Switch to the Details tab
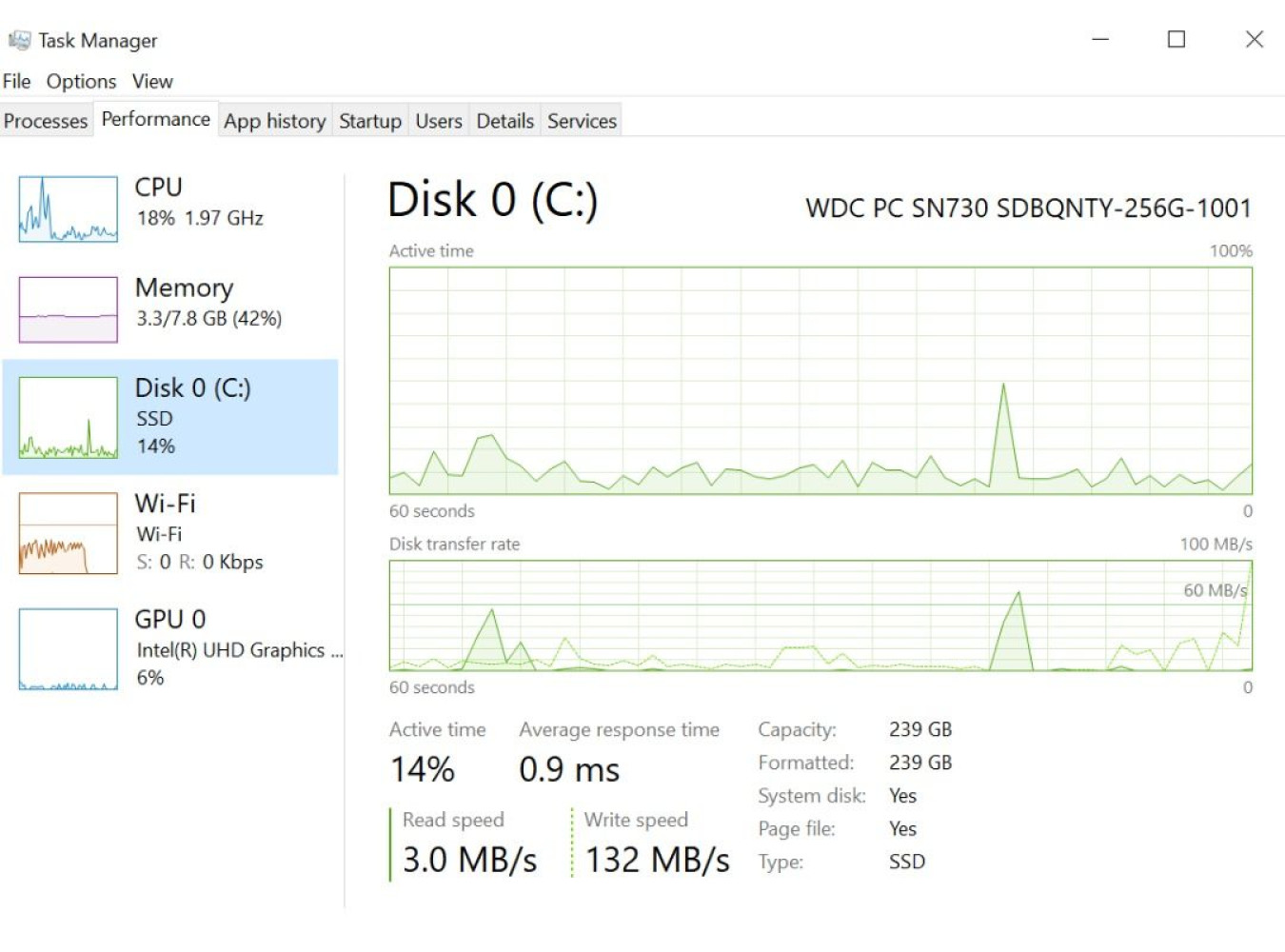Screen dimensions: 1285x952 505,121
